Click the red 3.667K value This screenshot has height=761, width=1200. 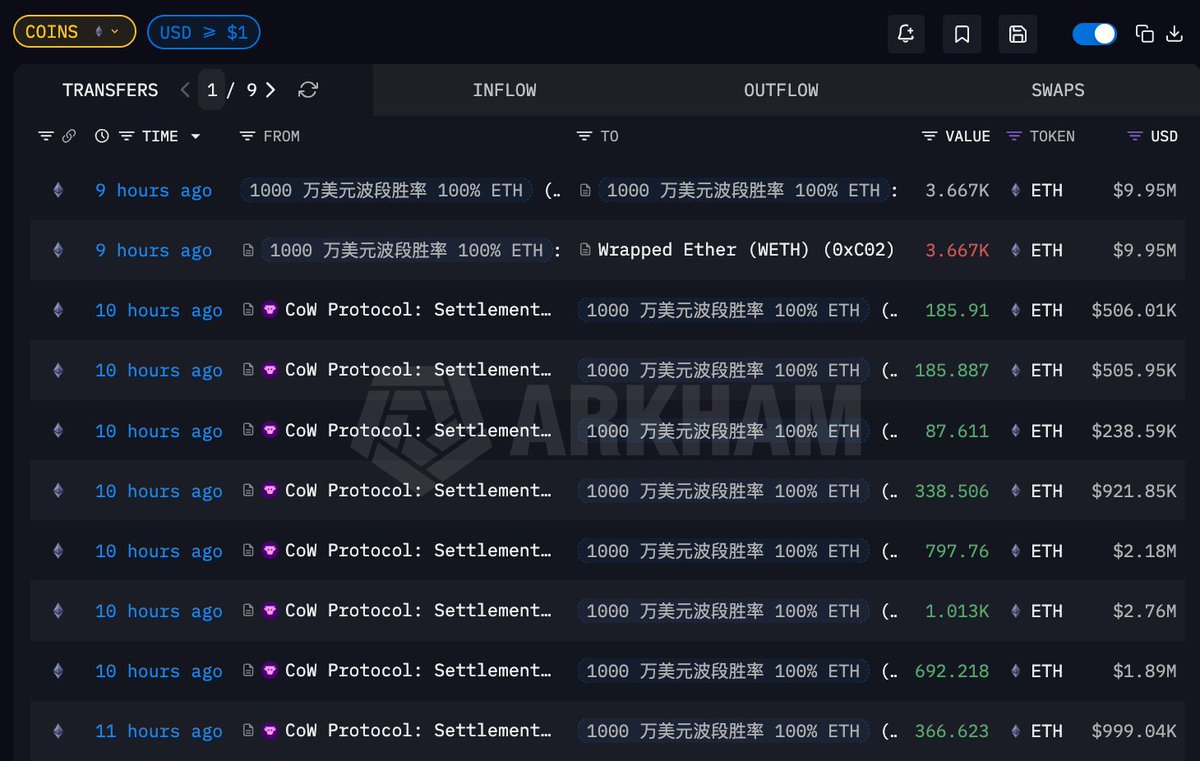click(957, 250)
